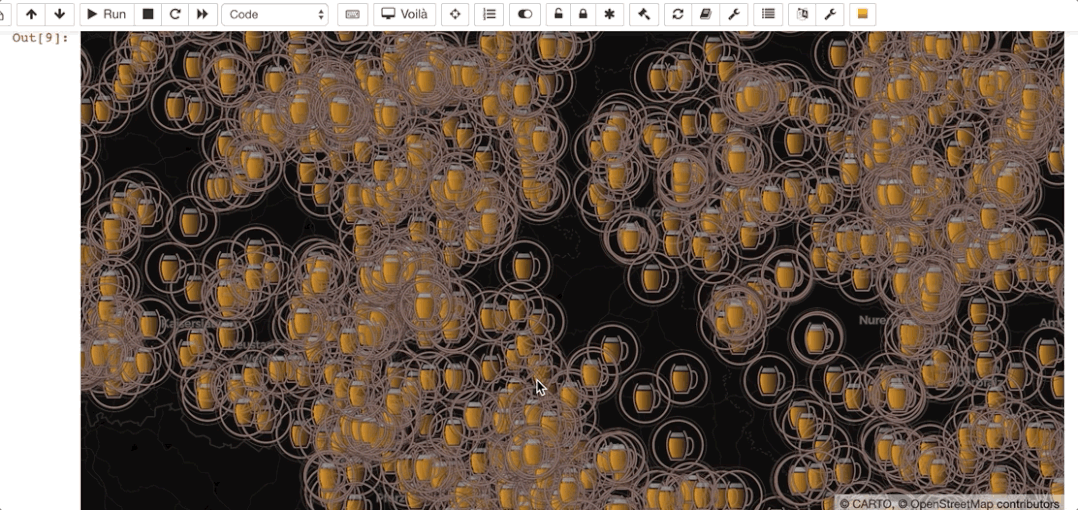Open the command palette keyboard icon

[x=353, y=14]
